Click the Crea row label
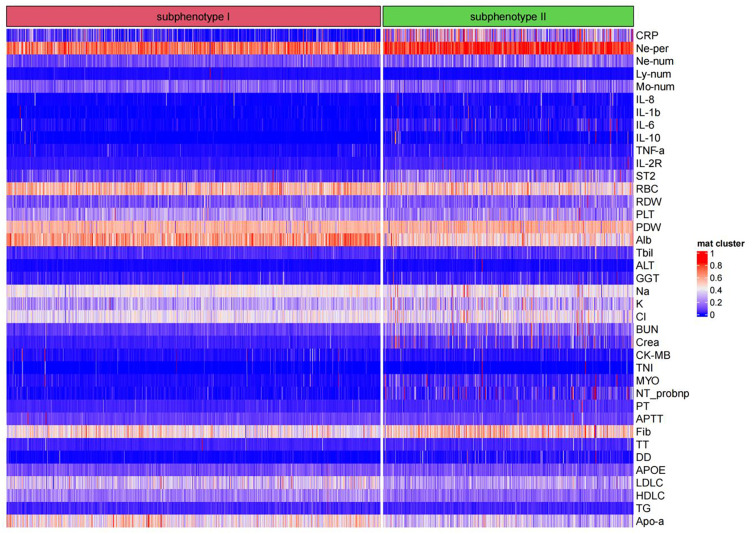Viewport: 753px width, 534px height. (x=647, y=342)
